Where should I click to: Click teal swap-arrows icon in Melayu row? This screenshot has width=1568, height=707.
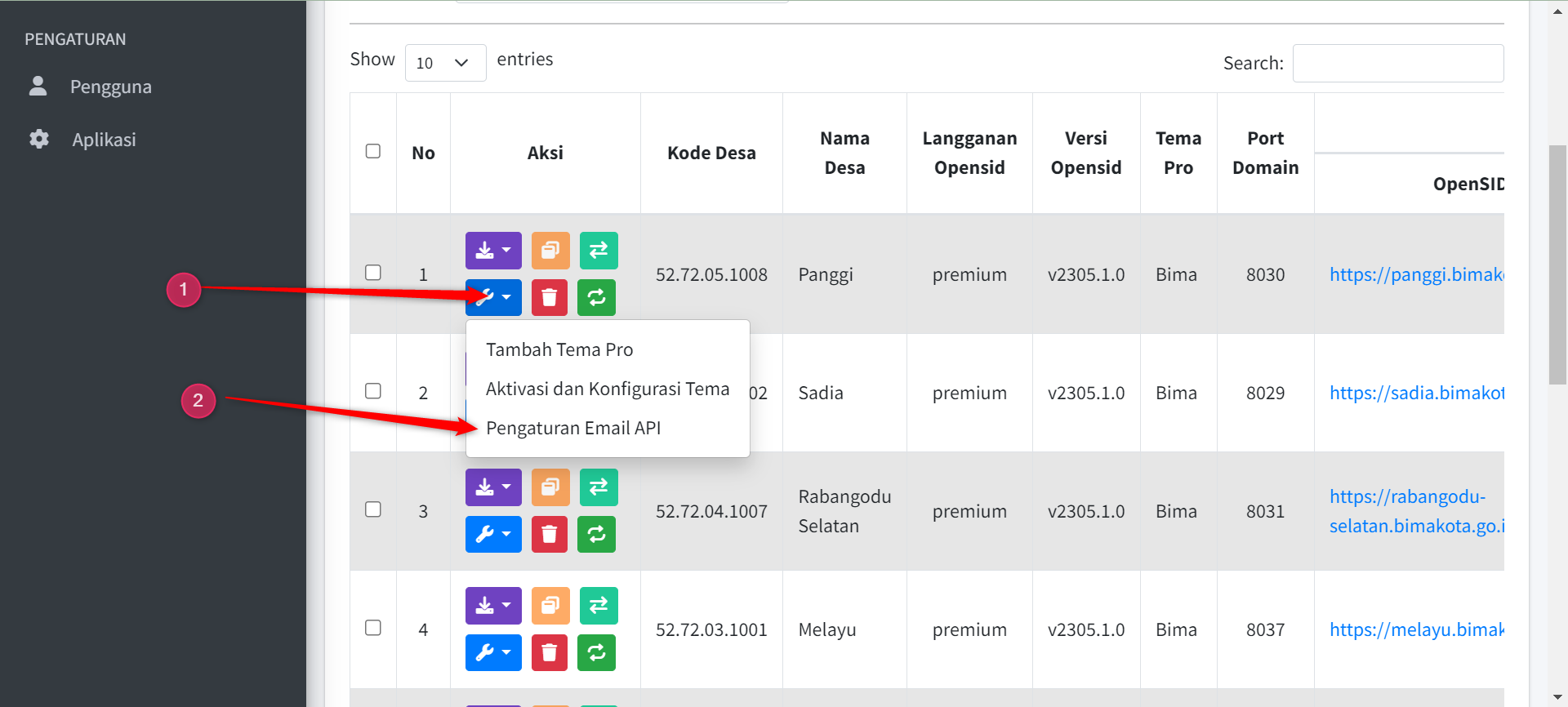point(599,606)
